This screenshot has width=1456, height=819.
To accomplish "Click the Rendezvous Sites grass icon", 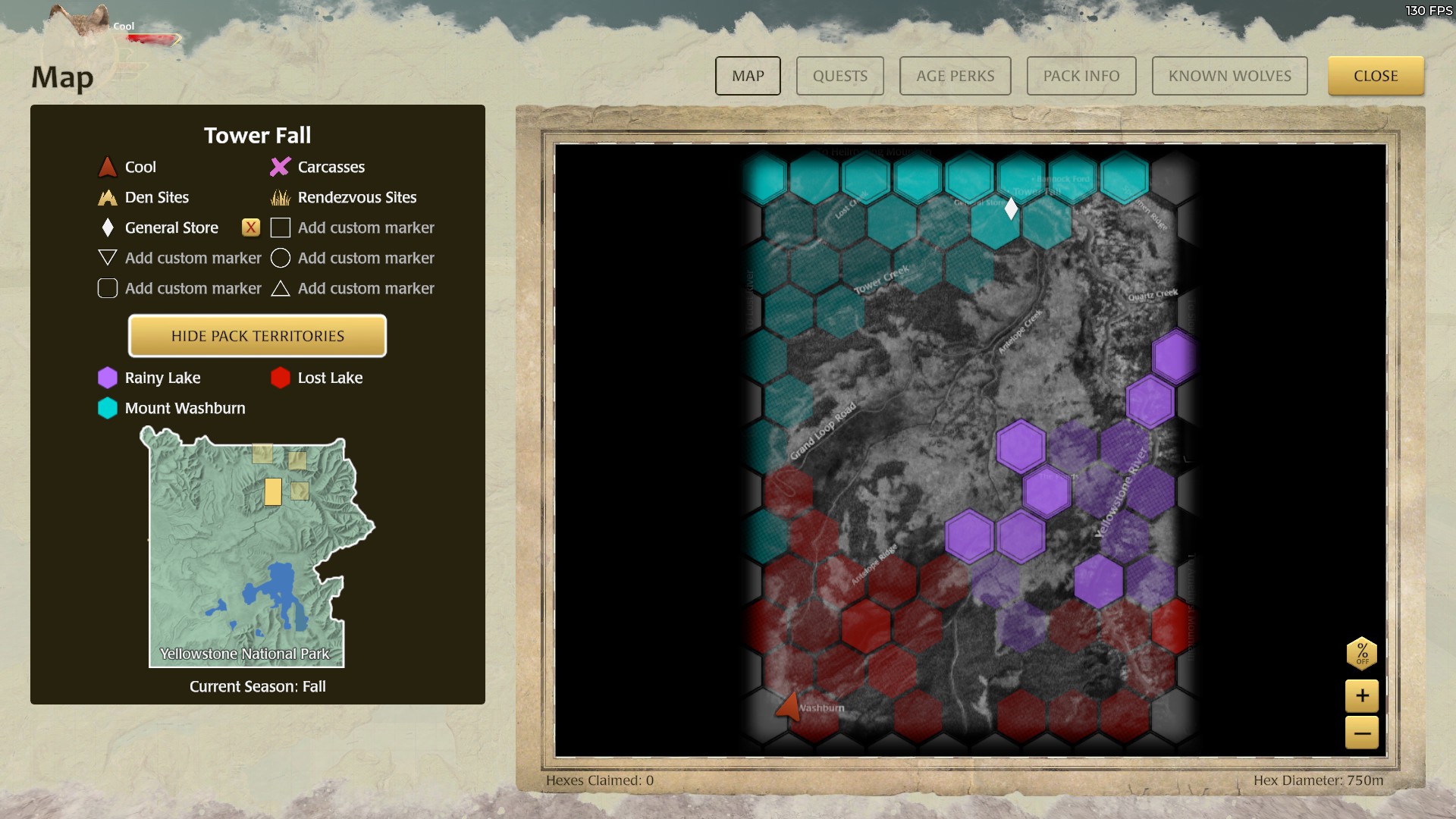I will 281,197.
